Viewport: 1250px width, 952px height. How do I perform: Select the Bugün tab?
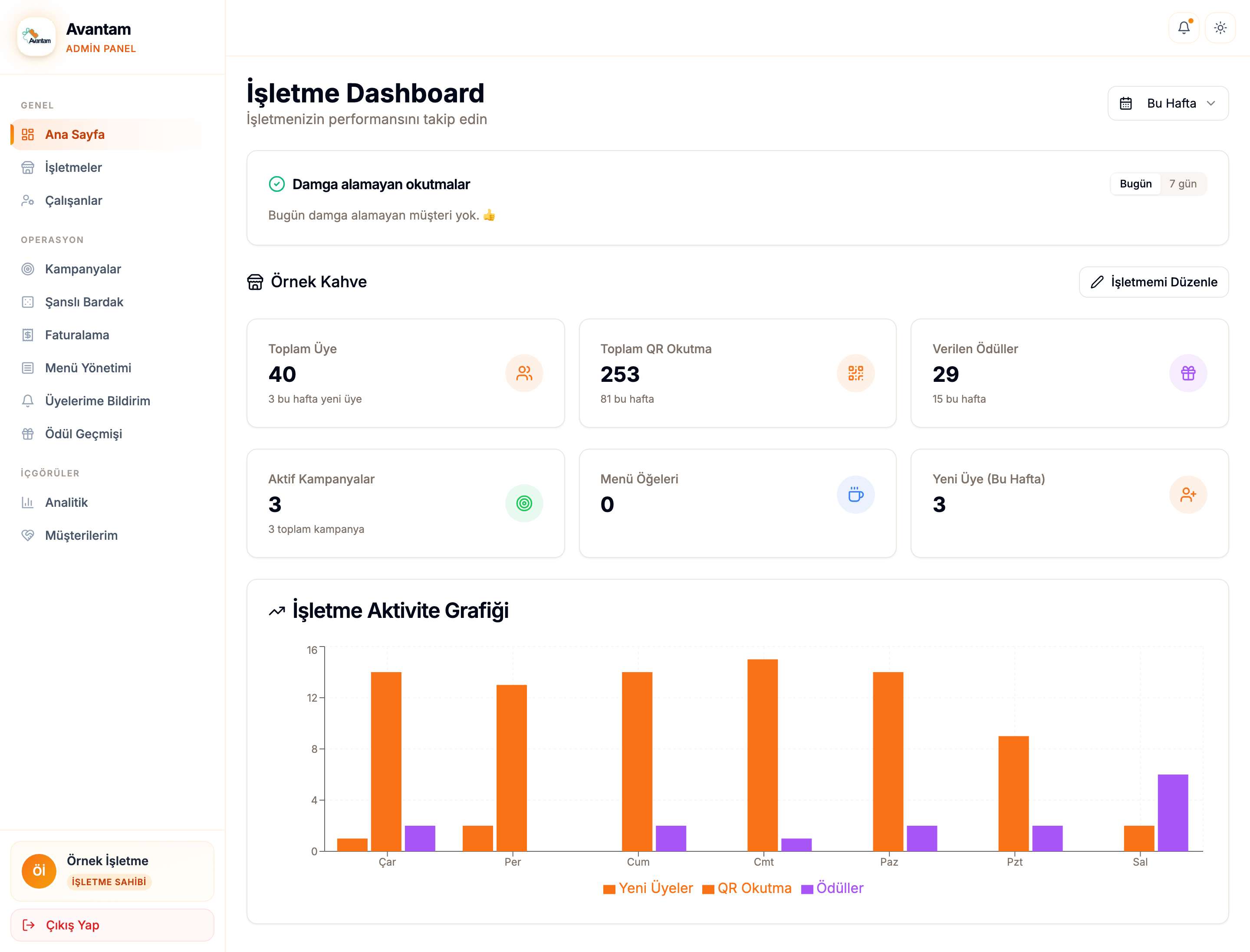tap(1135, 184)
